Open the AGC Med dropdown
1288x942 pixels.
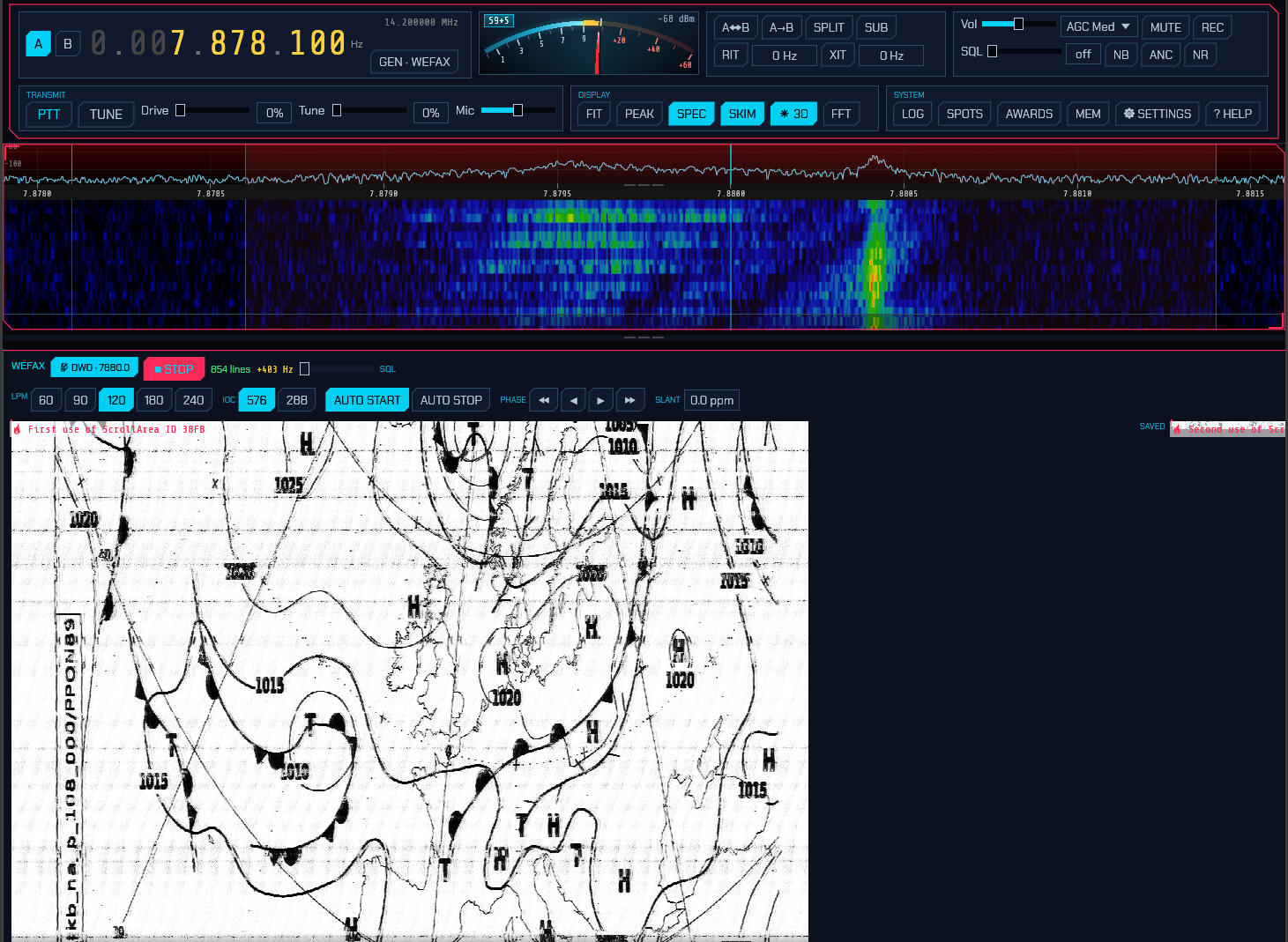pyautogui.click(x=1098, y=27)
